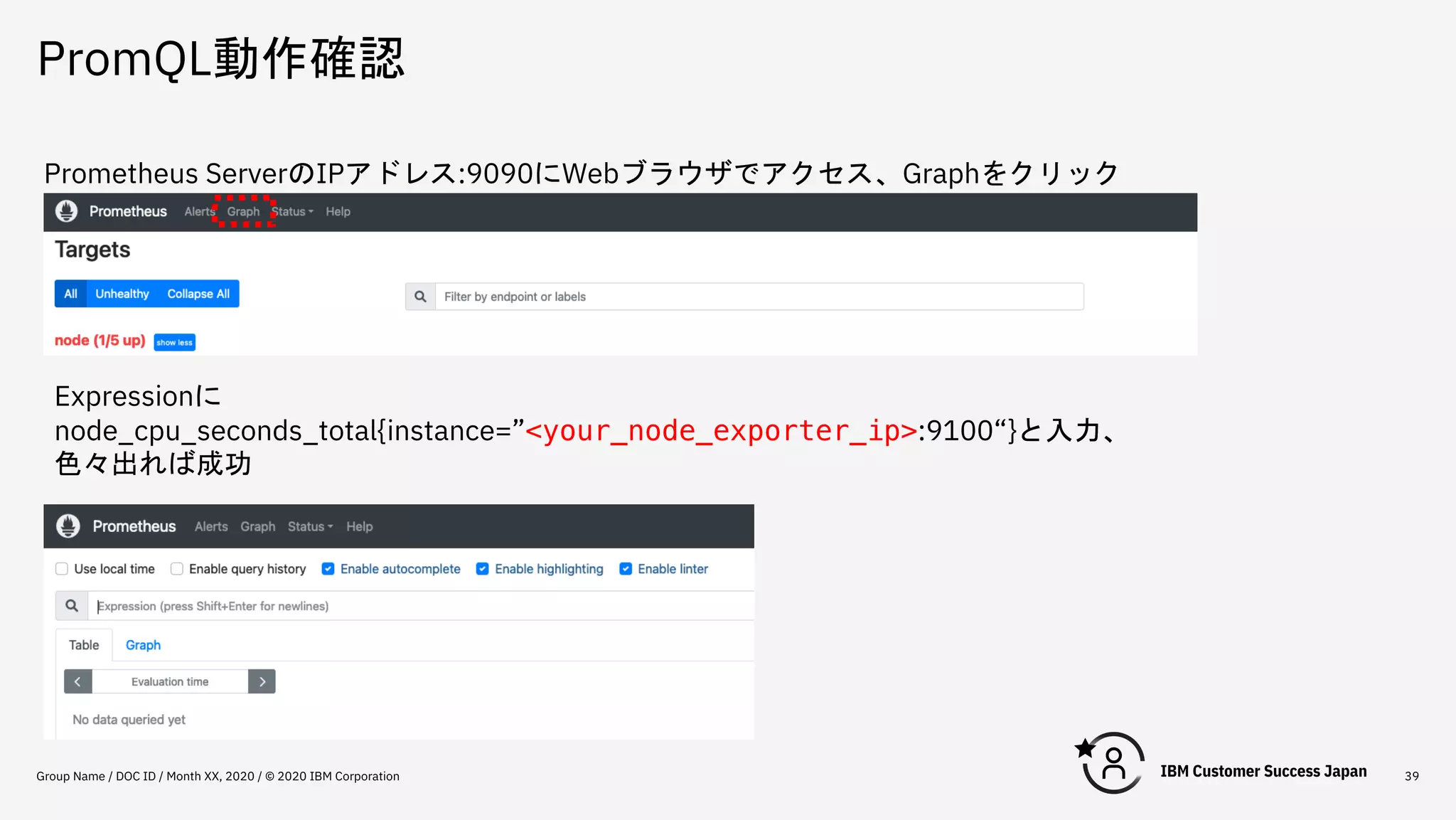Click the Collapse All button
The image size is (1456, 820).
(x=198, y=294)
